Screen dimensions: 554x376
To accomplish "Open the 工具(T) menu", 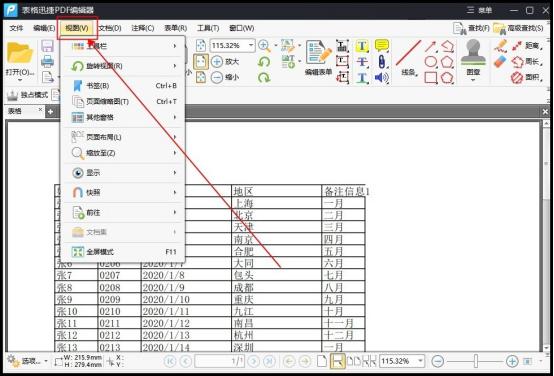I will pyautogui.click(x=208, y=28).
